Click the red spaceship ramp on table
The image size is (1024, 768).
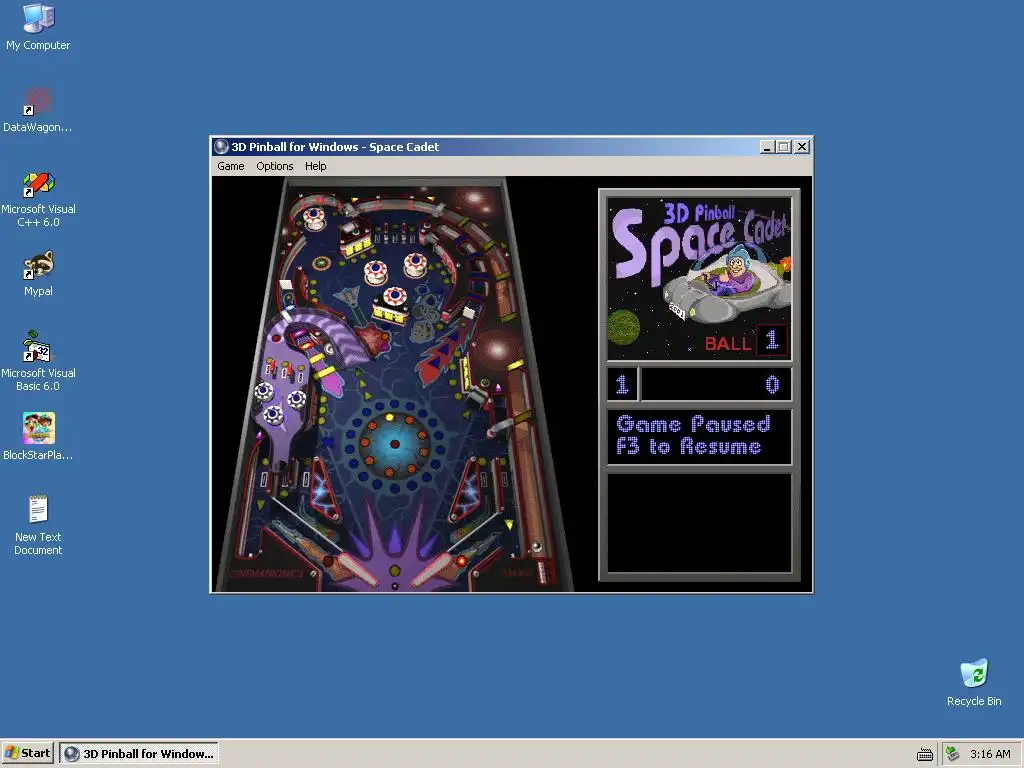click(x=444, y=356)
